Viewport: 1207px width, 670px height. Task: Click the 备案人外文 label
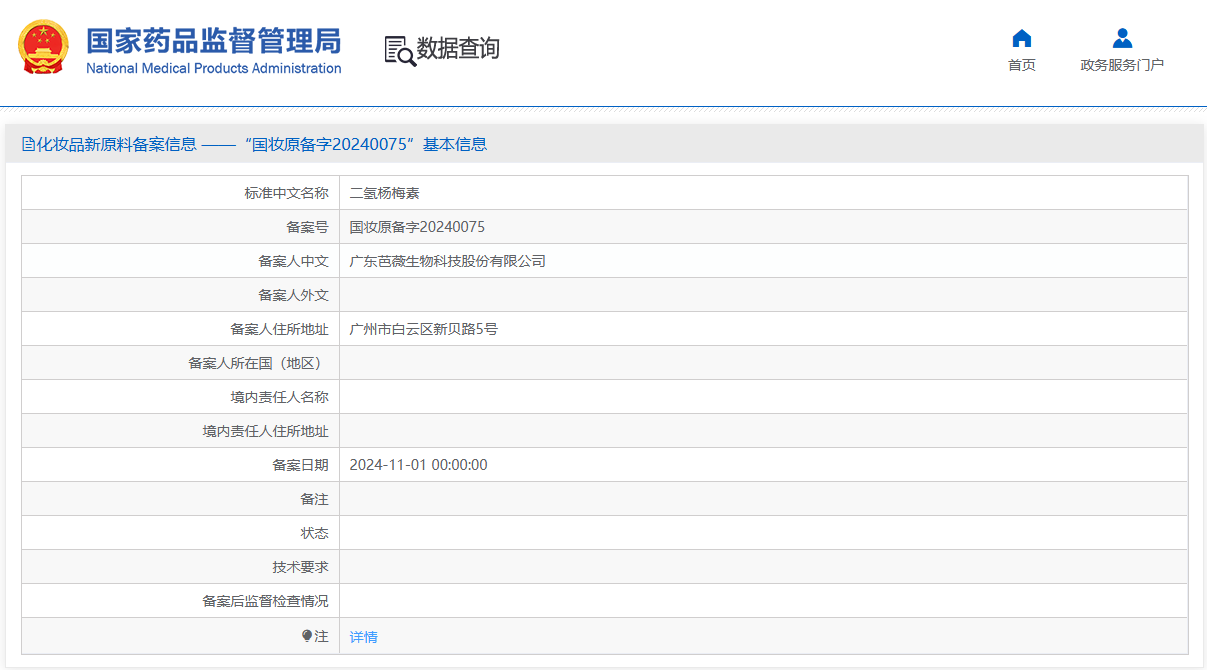[x=293, y=295]
